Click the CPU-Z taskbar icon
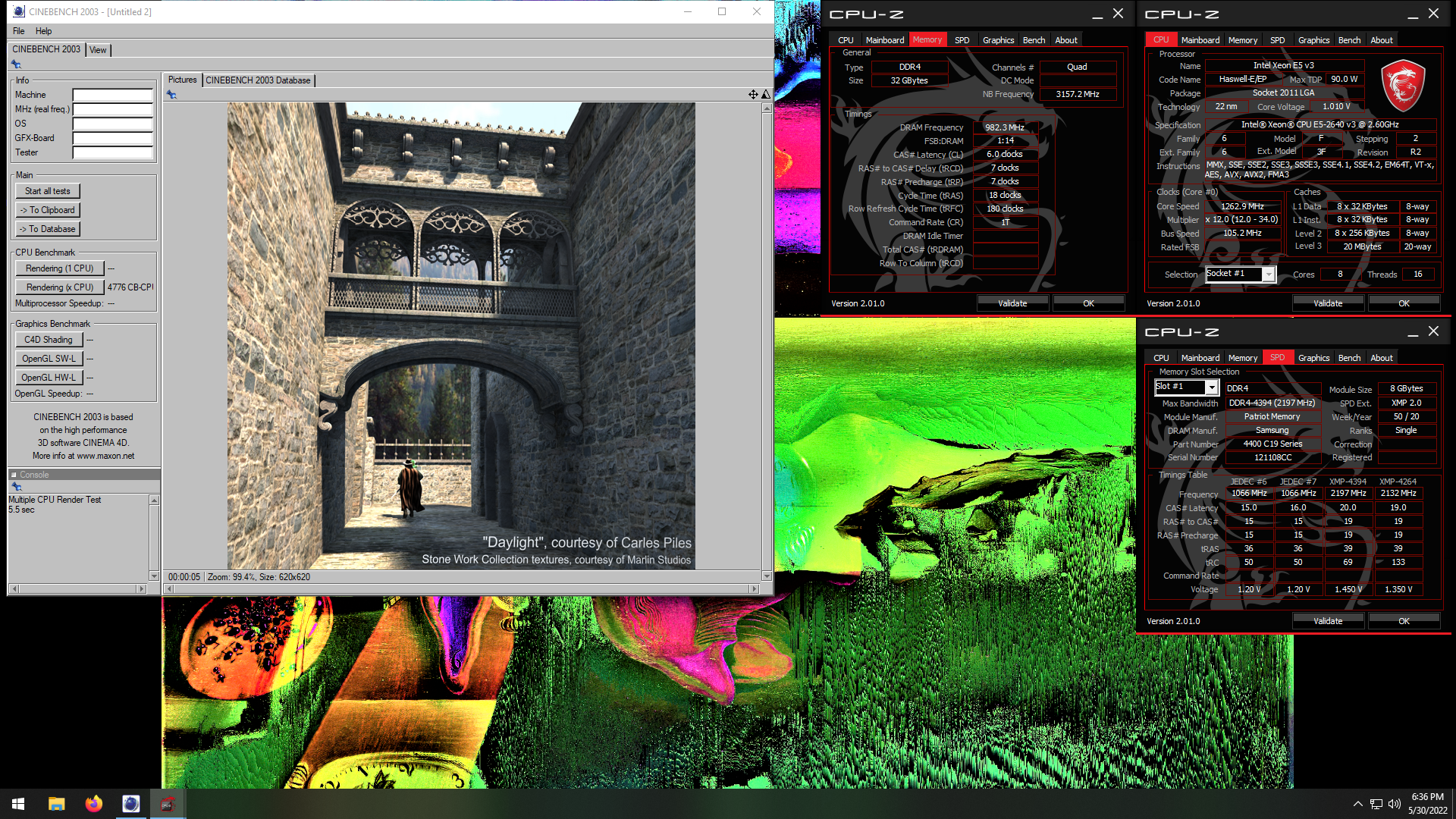This screenshot has width=1456, height=819. [x=168, y=804]
